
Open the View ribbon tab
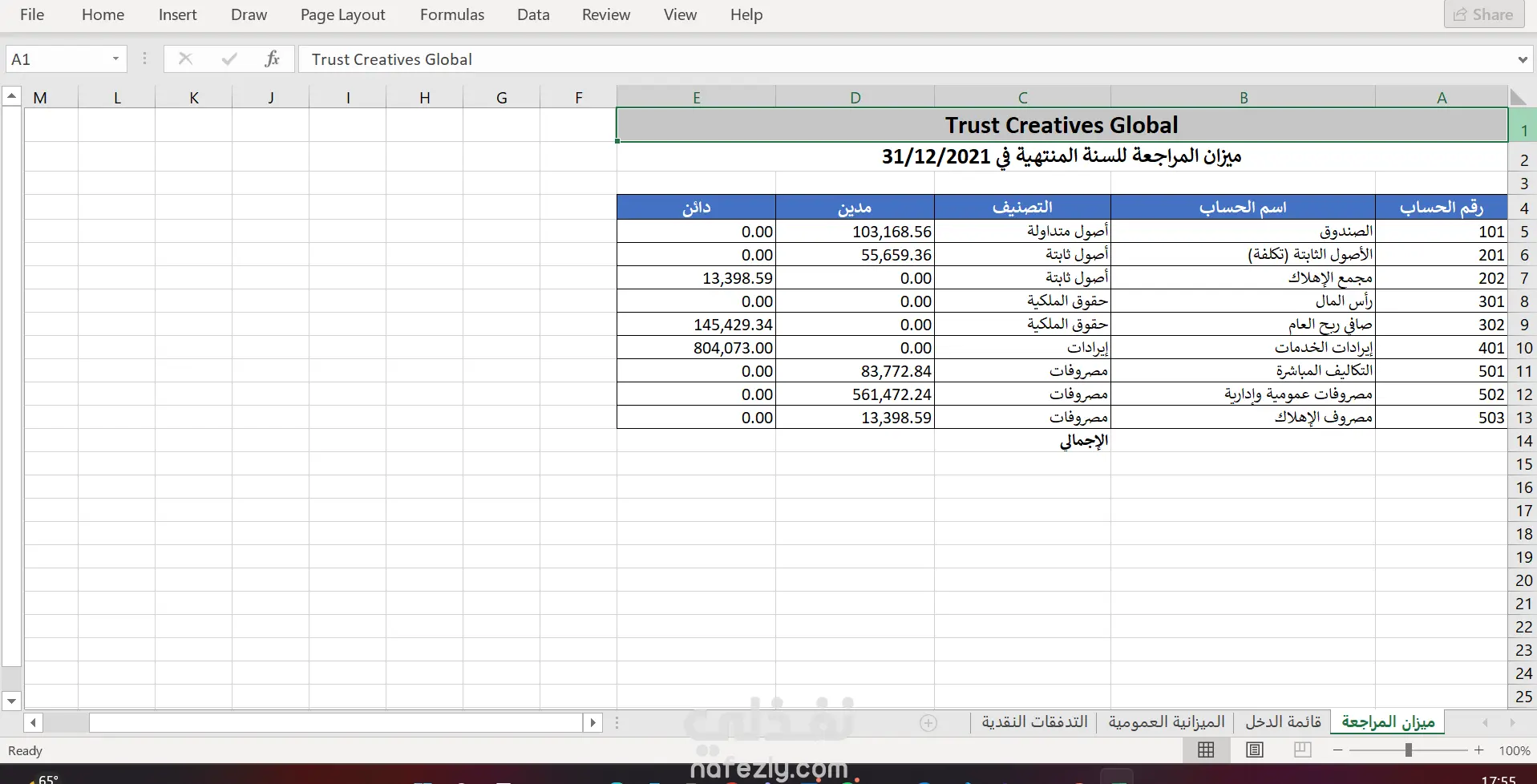[680, 14]
